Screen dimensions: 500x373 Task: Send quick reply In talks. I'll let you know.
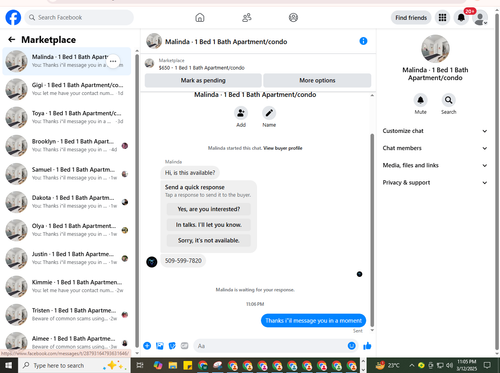tap(209, 225)
